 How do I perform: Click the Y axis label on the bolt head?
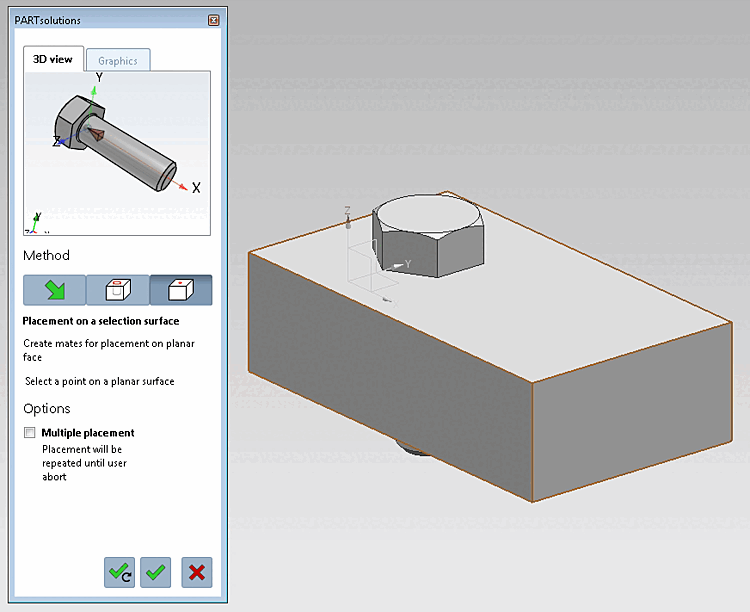pos(408,264)
